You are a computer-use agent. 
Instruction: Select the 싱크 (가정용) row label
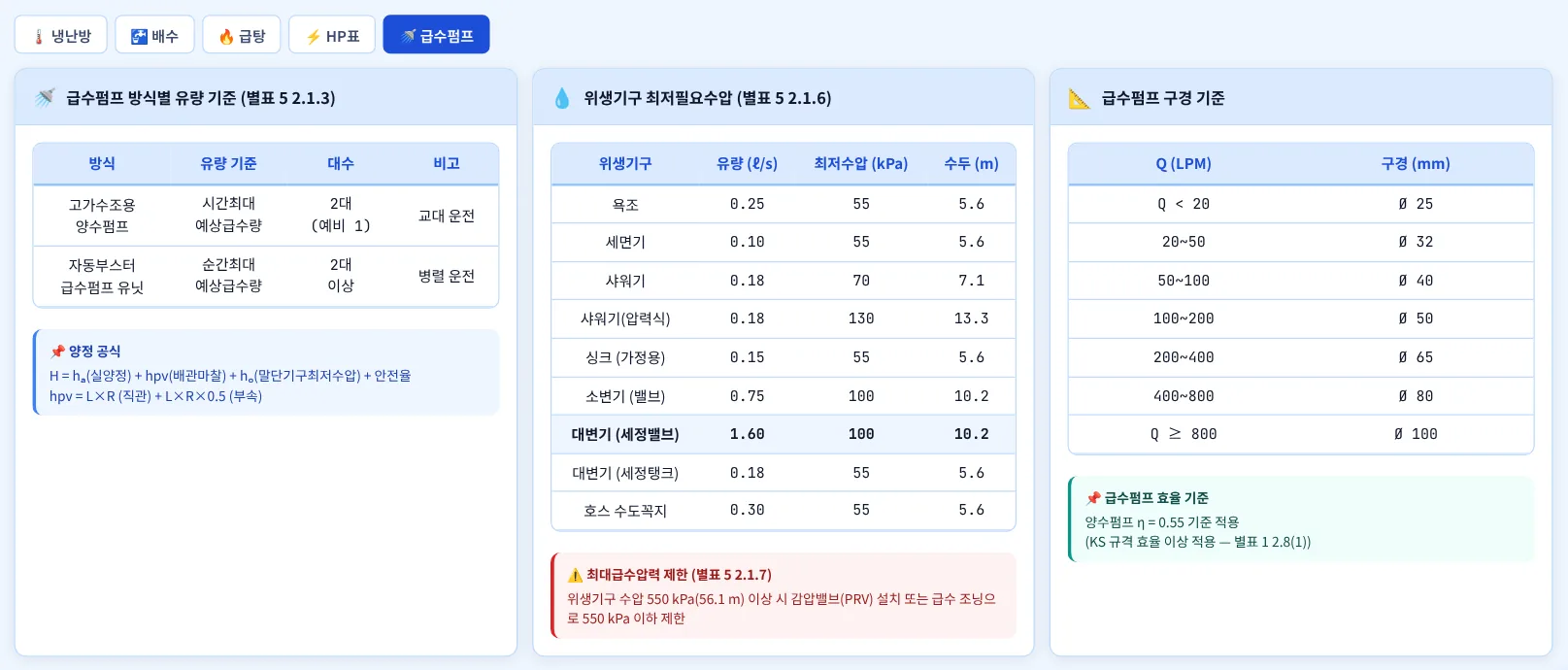pyautogui.click(x=625, y=358)
